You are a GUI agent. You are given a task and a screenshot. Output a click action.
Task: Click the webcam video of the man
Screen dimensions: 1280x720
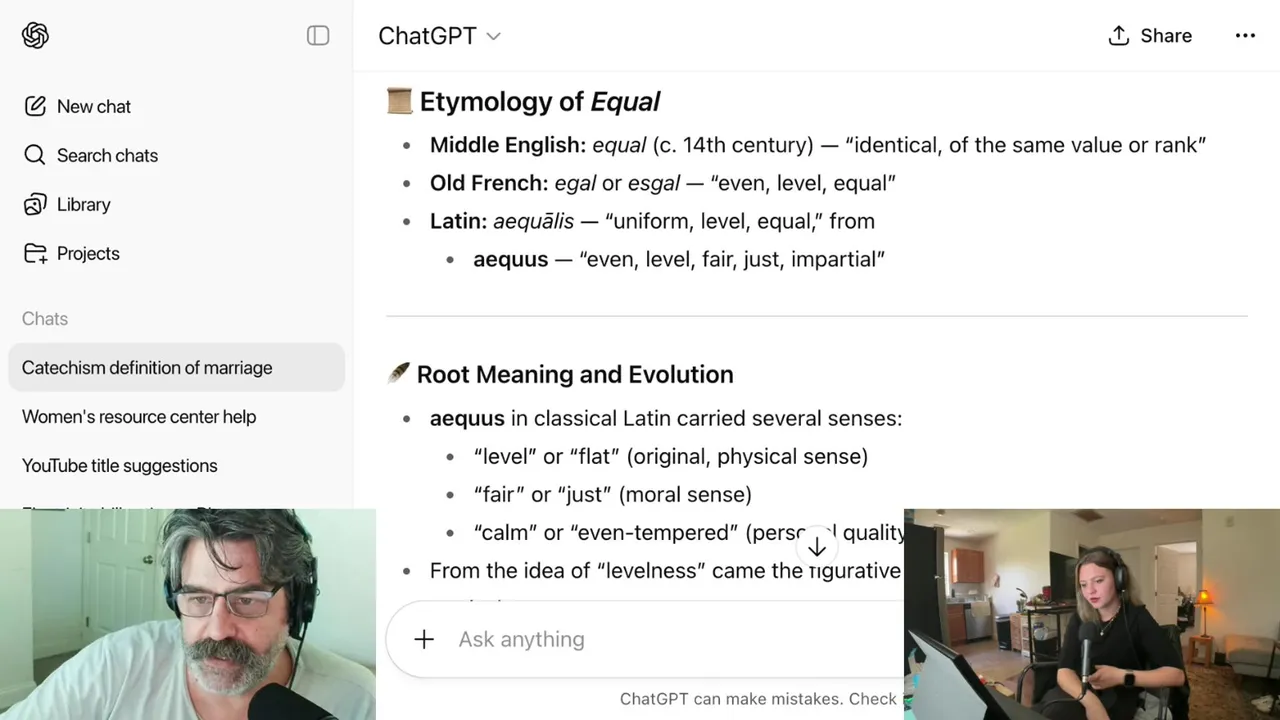pos(188,614)
